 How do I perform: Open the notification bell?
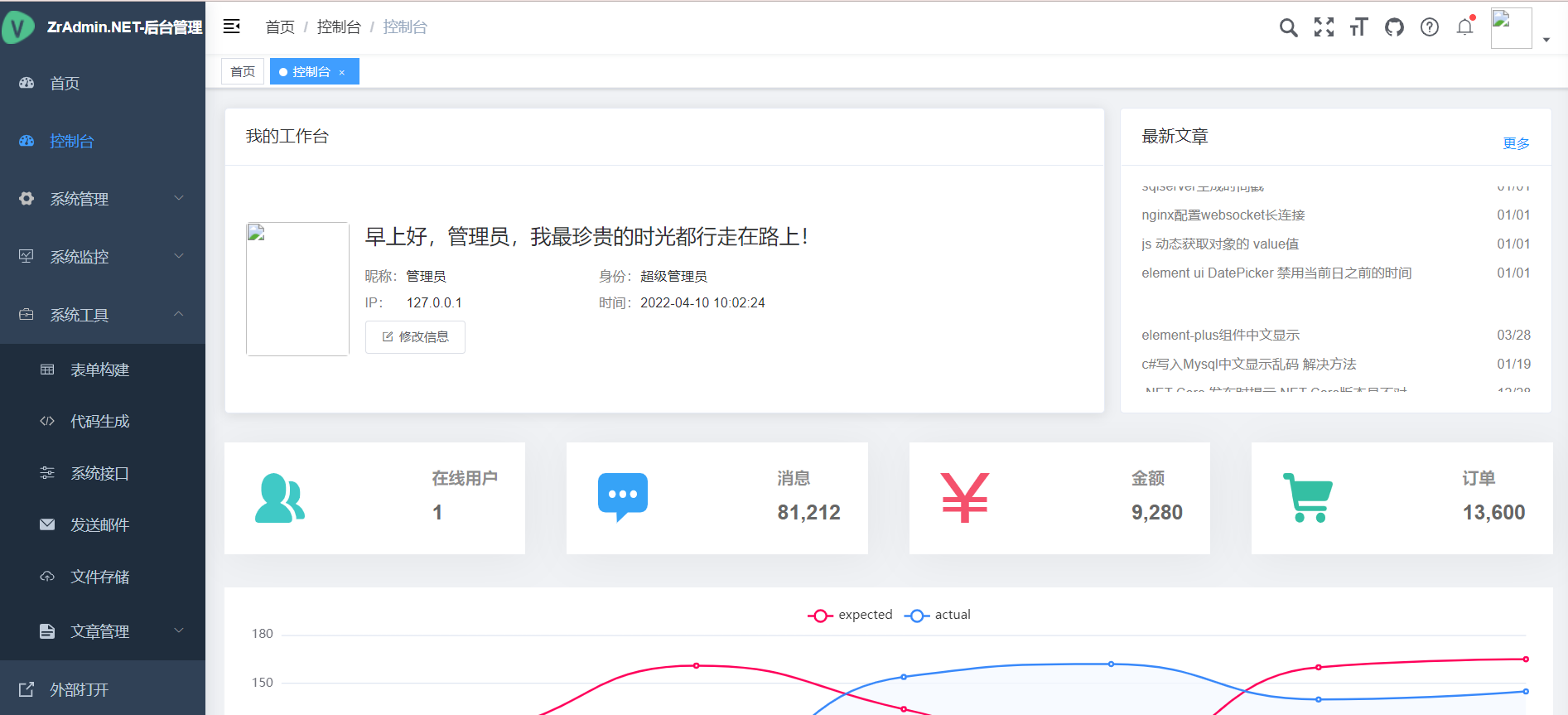(1464, 27)
